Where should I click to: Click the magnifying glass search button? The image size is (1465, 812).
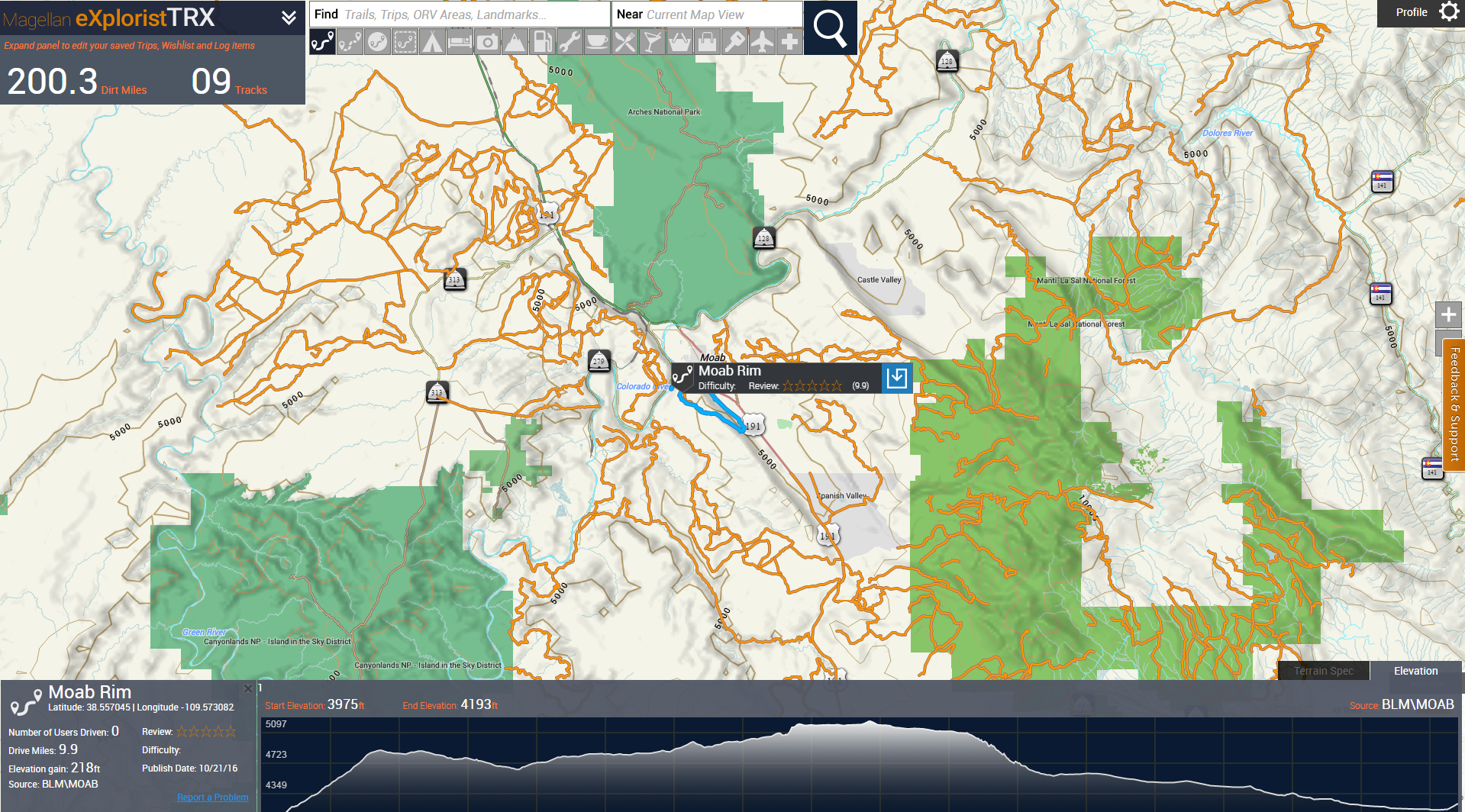(830, 27)
